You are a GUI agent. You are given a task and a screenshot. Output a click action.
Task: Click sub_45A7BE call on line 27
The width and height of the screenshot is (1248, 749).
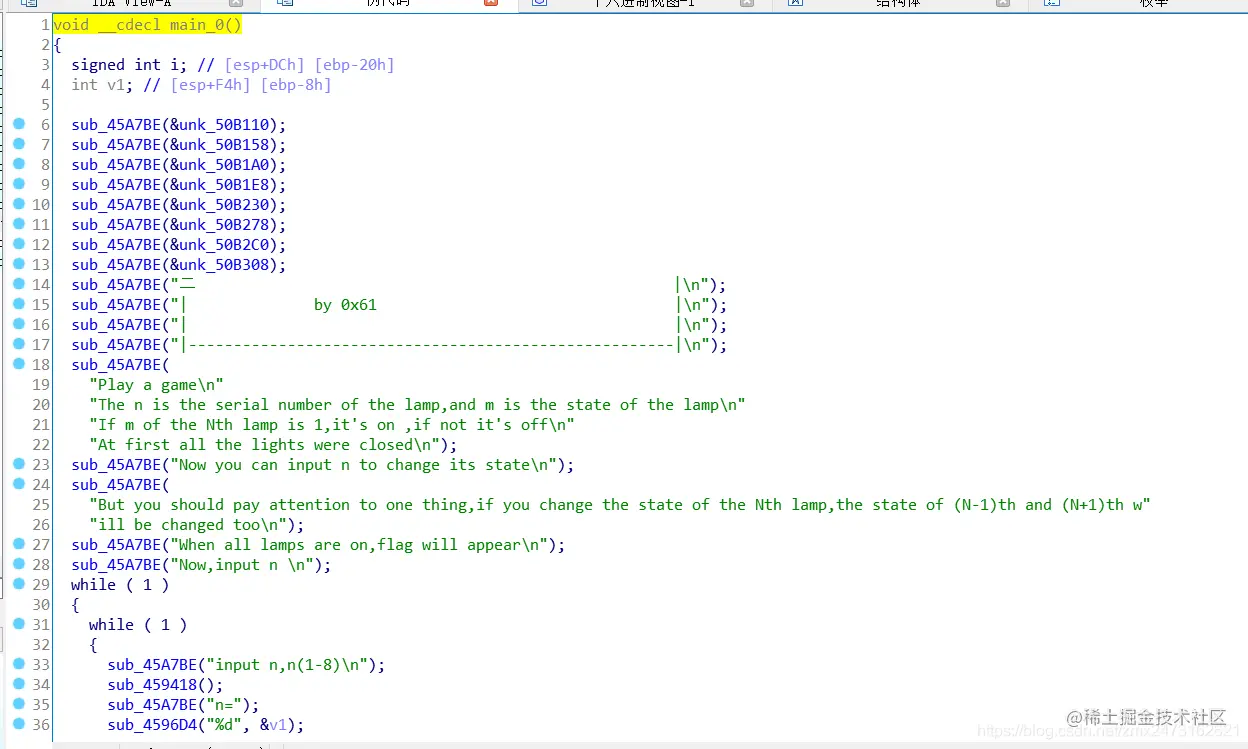[116, 544]
